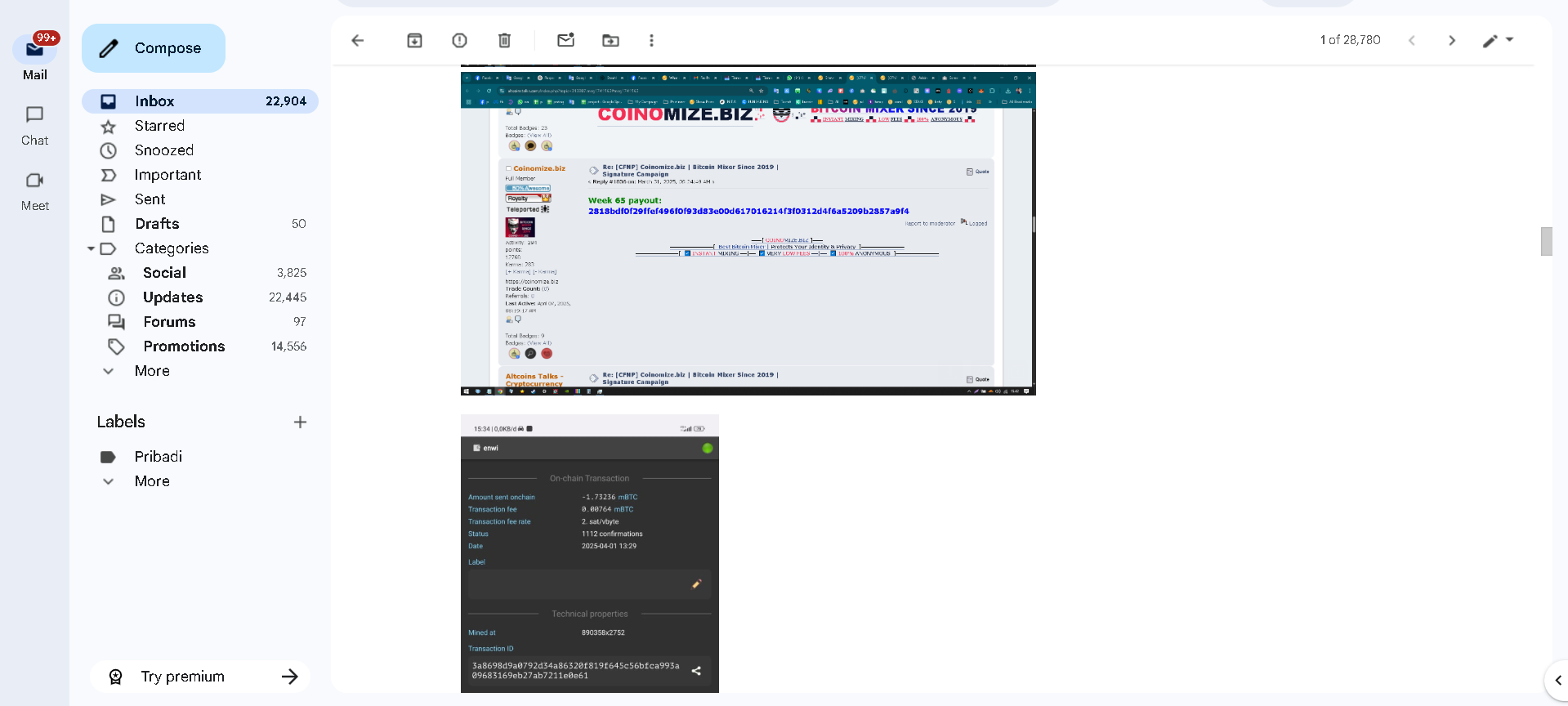Archive this email
The width and height of the screenshot is (1568, 706).
[x=414, y=40]
